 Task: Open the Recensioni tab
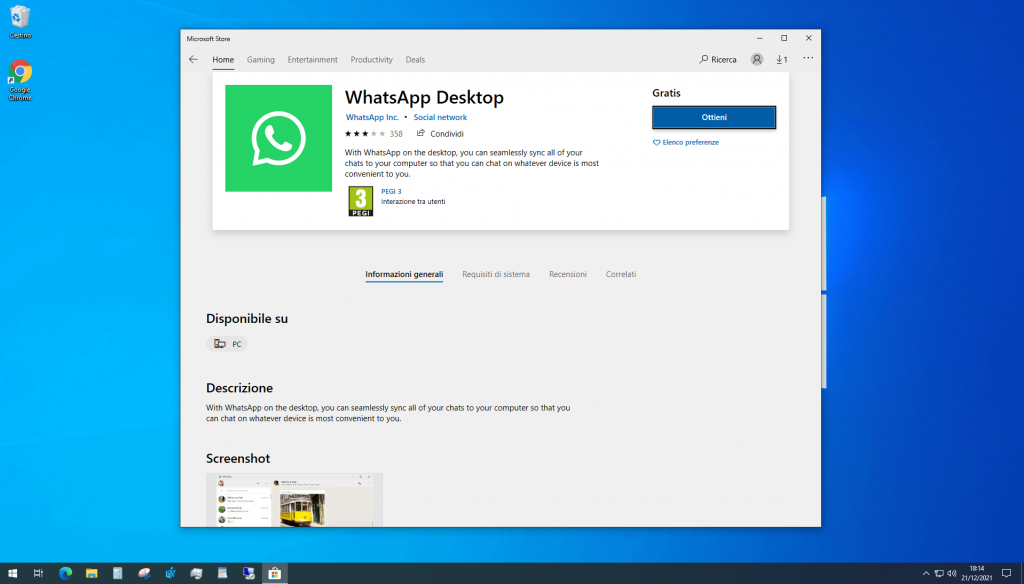568,274
